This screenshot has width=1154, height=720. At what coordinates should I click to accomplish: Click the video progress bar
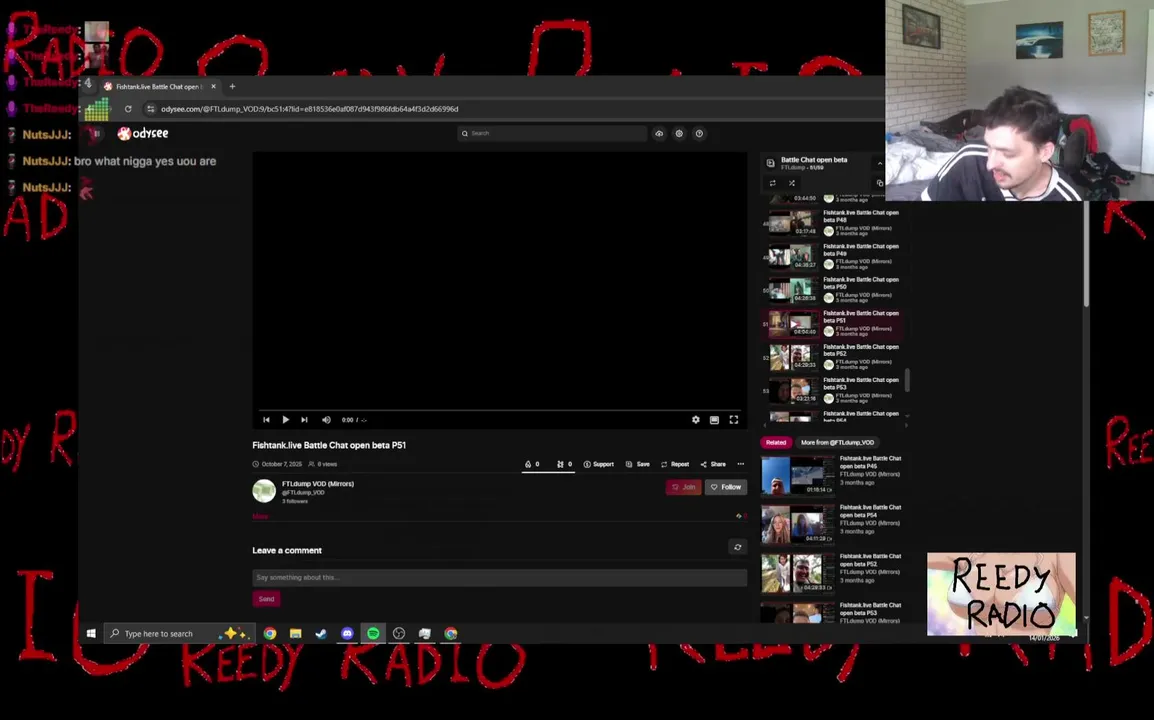click(500, 410)
